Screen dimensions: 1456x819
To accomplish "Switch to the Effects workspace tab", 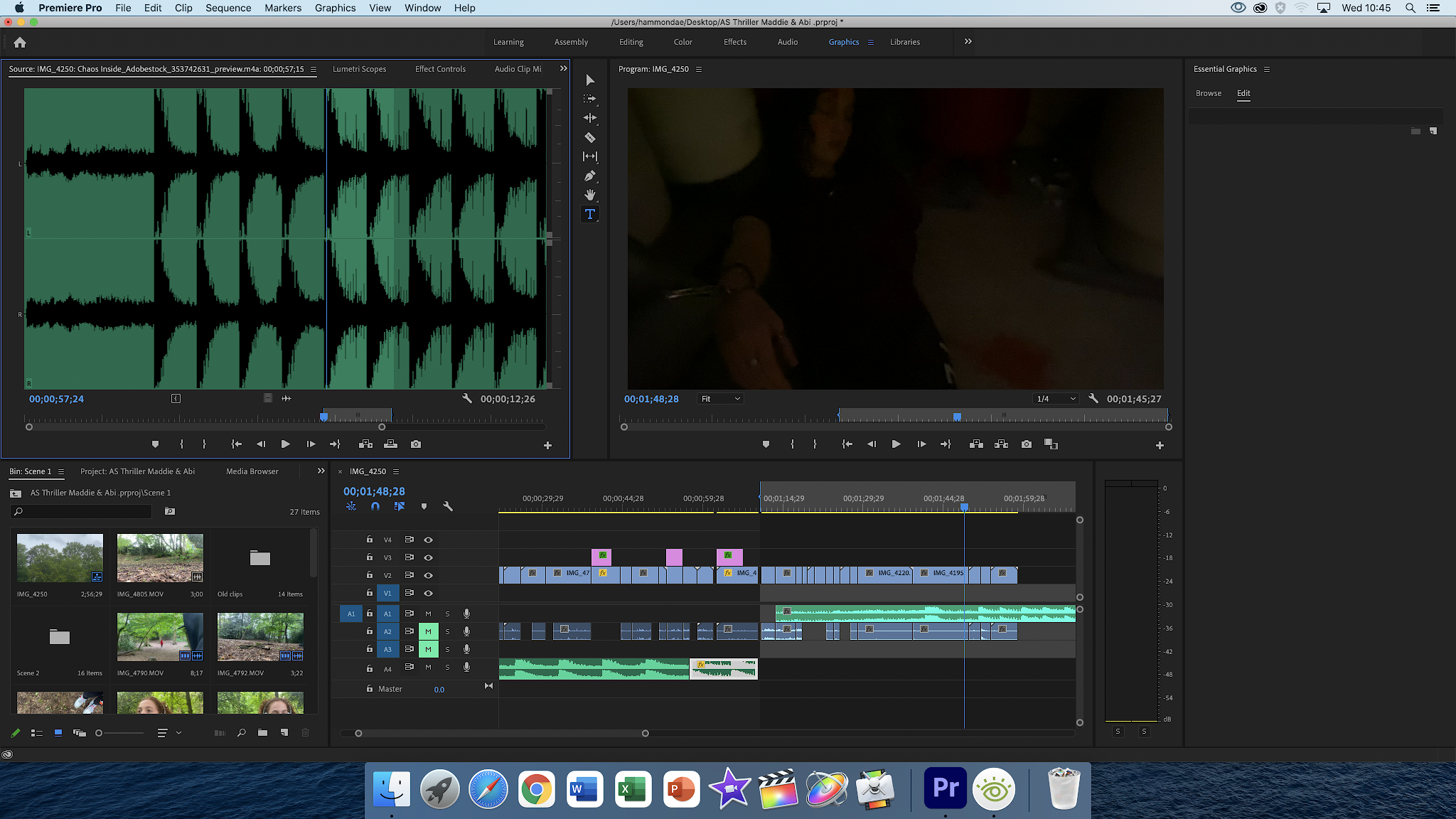I will (734, 42).
